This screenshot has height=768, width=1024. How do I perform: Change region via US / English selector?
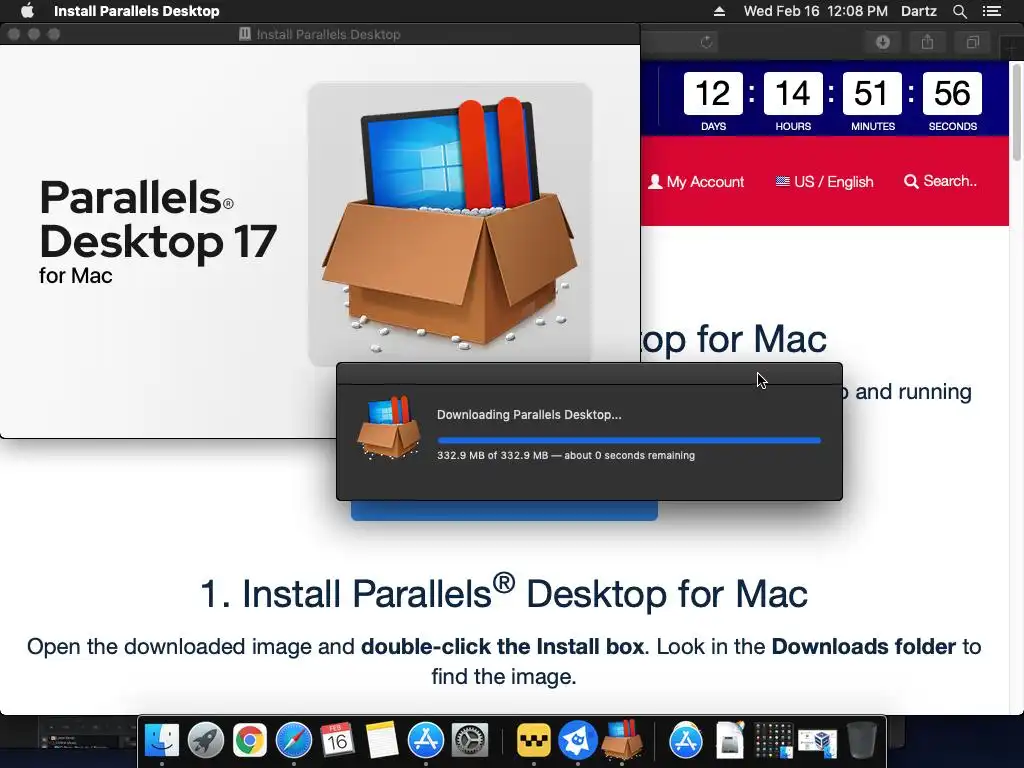pos(824,182)
